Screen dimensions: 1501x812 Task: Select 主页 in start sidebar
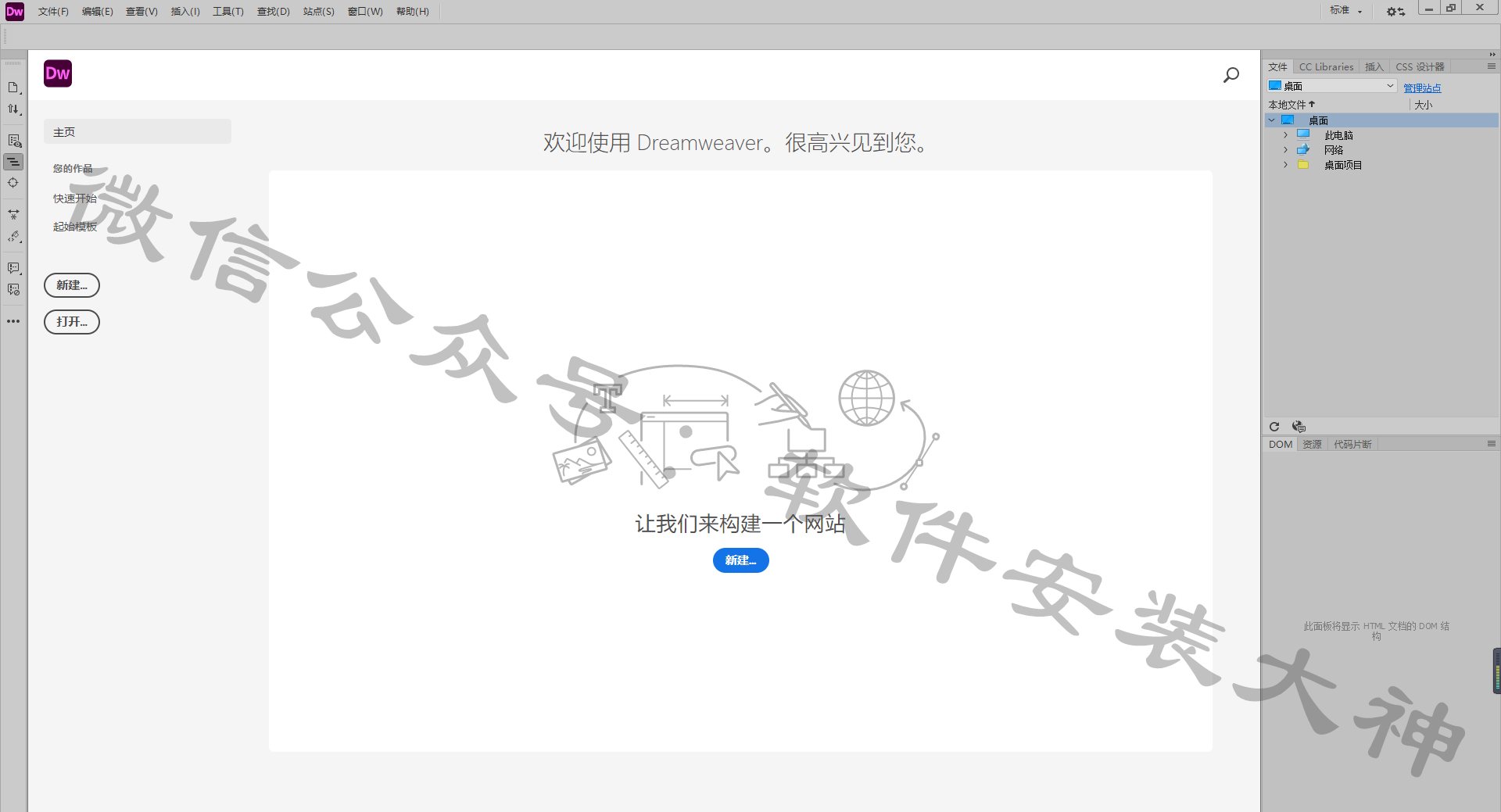coord(138,132)
